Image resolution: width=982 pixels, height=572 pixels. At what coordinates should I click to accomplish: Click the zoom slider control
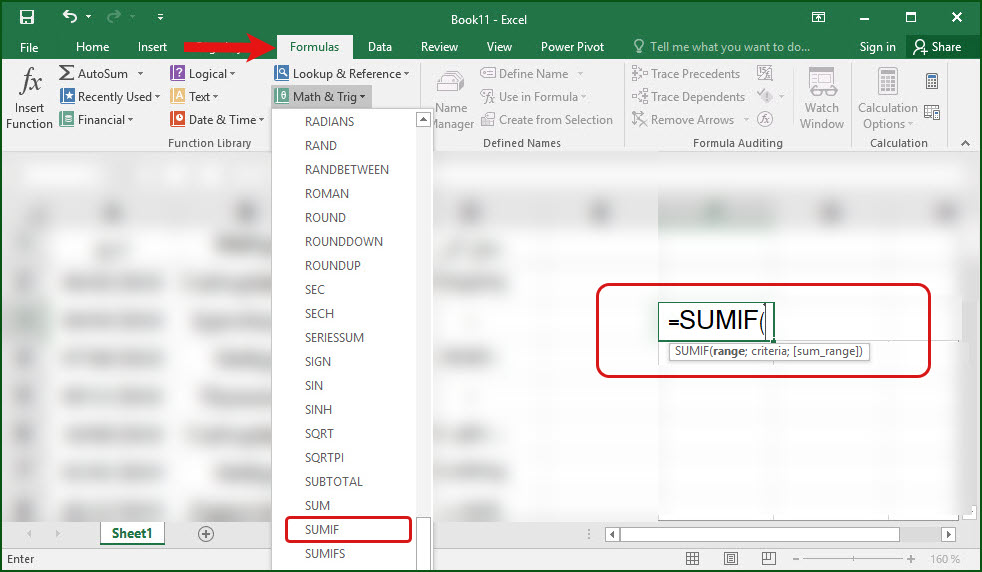pos(853,558)
